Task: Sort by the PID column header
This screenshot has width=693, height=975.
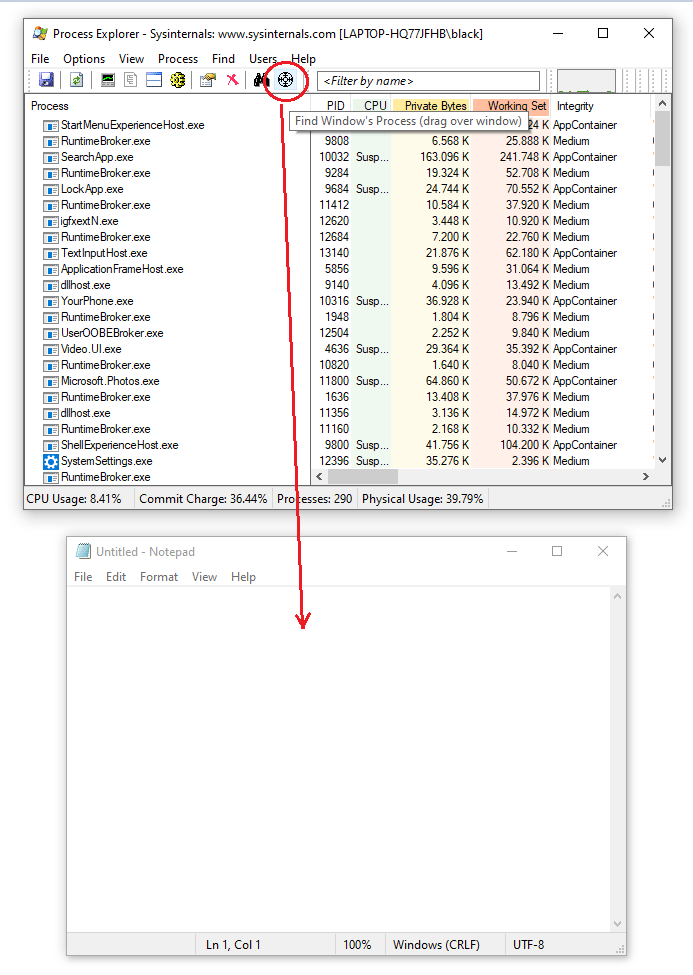Action: point(335,106)
